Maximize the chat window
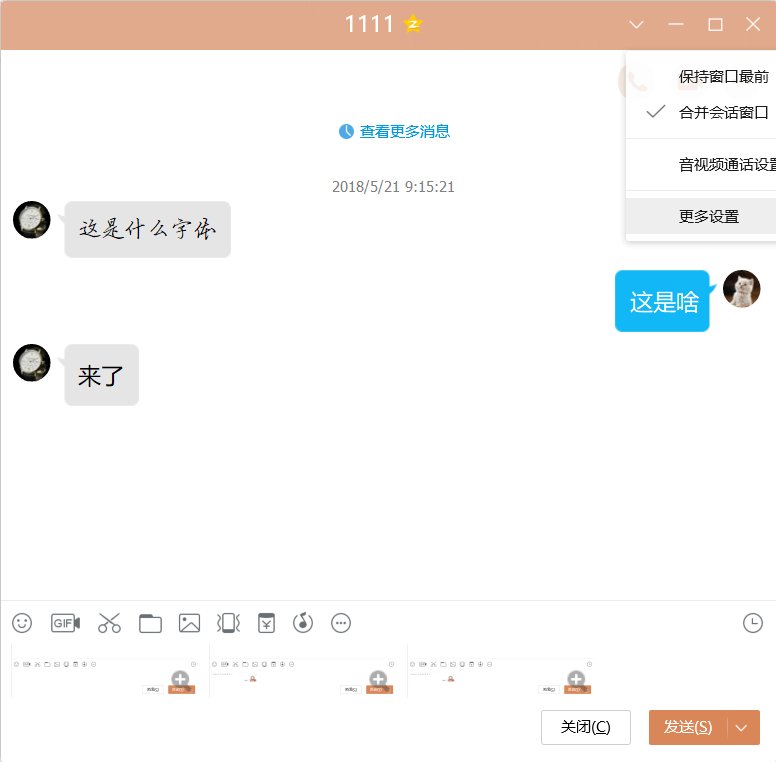Image resolution: width=776 pixels, height=762 pixels. (x=715, y=24)
